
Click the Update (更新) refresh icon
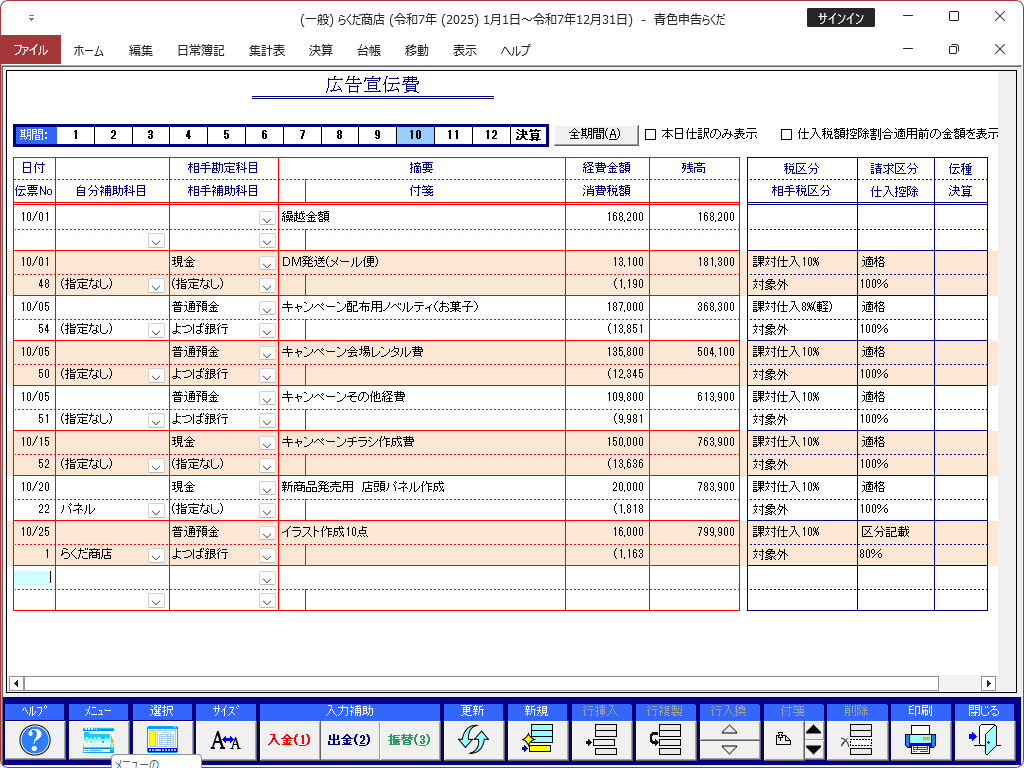point(473,740)
